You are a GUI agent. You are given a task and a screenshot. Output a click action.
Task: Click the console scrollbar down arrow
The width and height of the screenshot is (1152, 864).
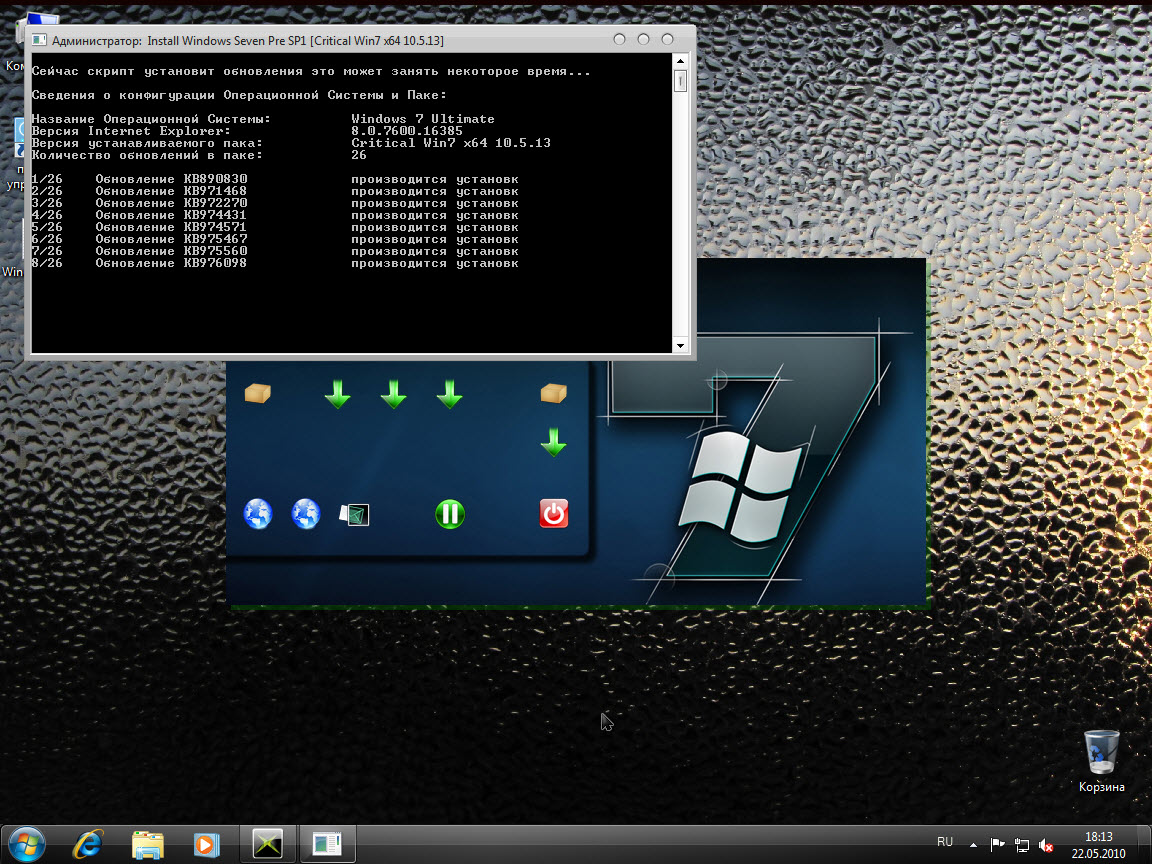(x=681, y=345)
